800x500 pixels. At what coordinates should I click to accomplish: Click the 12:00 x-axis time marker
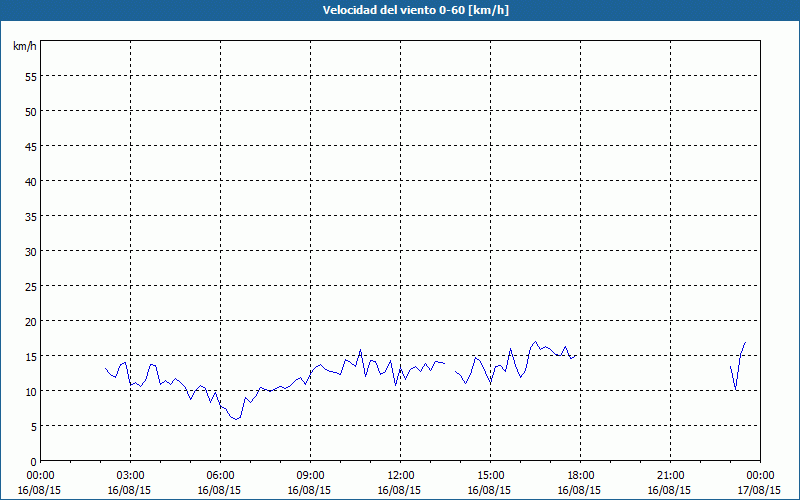pyautogui.click(x=400, y=475)
